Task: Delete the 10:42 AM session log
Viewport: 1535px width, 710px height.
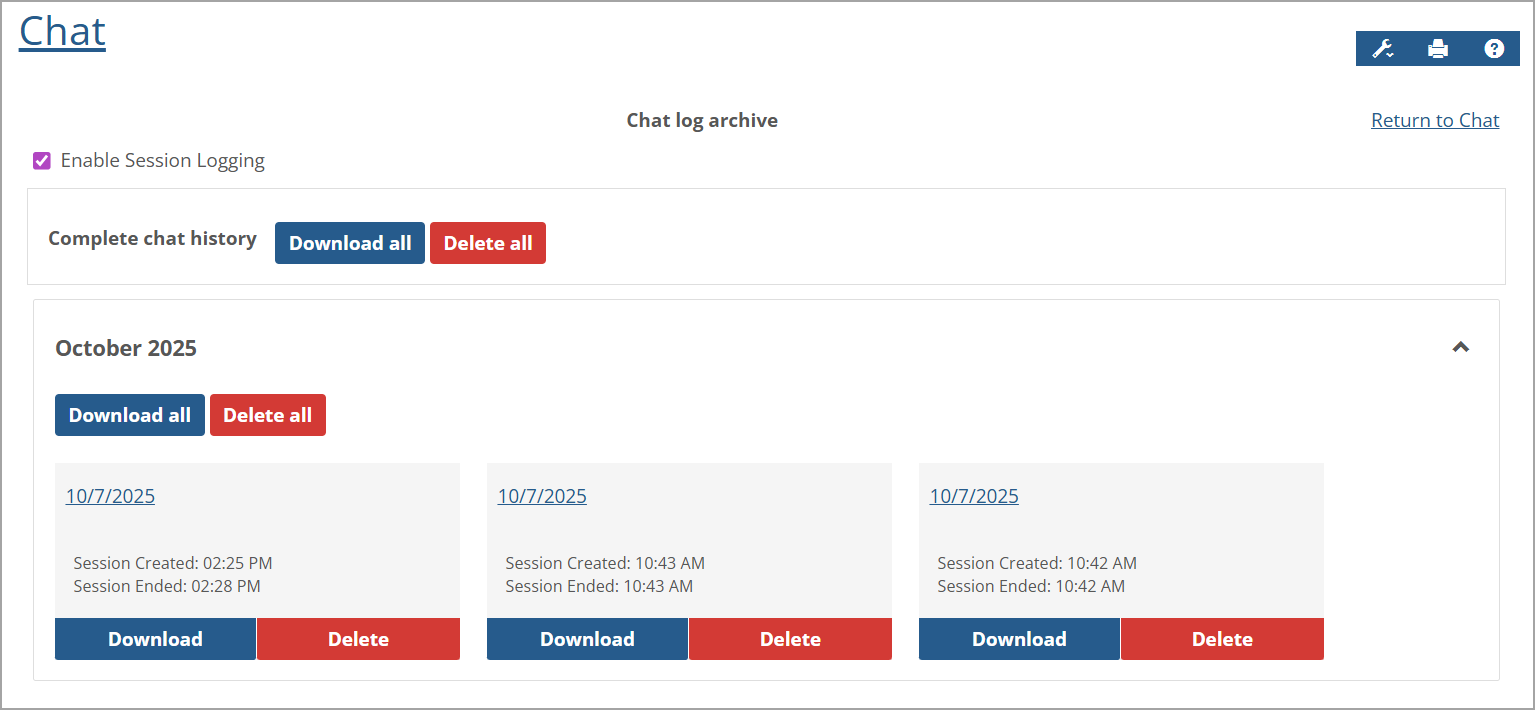Action: tap(1222, 638)
